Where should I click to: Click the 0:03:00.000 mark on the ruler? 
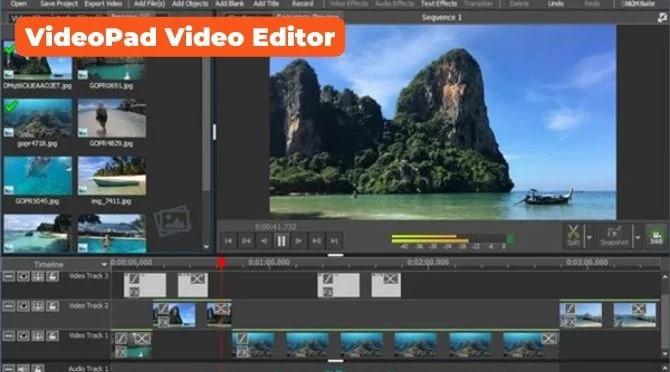coord(587,262)
